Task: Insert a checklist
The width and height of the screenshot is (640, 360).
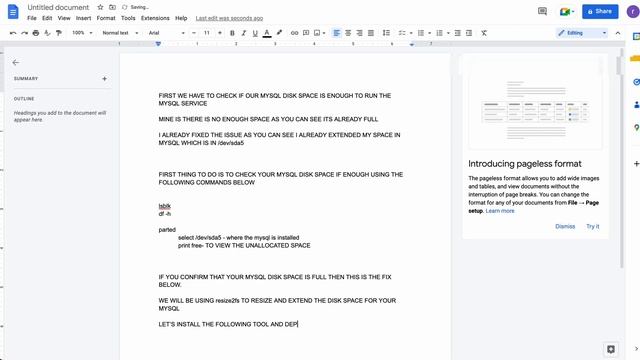Action: (402, 33)
